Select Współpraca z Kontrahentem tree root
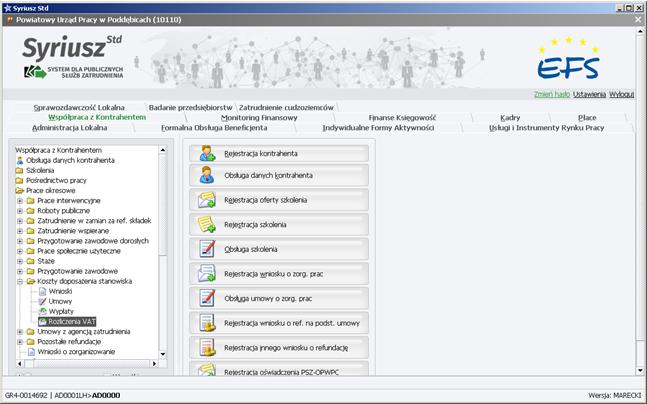 pyautogui.click(x=58, y=150)
